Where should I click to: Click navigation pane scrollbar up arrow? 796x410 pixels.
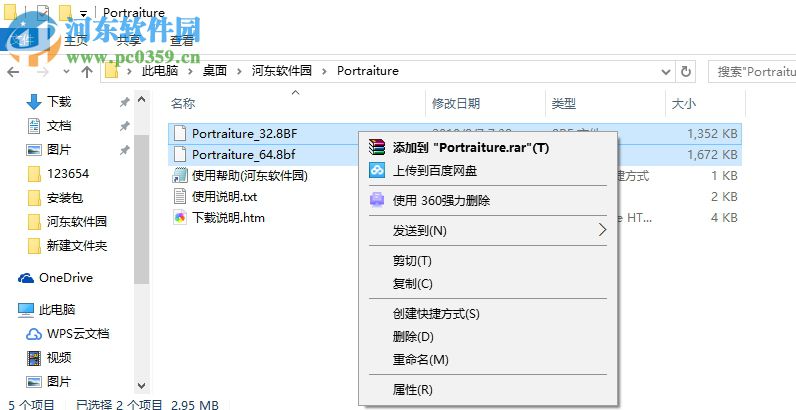[x=142, y=99]
